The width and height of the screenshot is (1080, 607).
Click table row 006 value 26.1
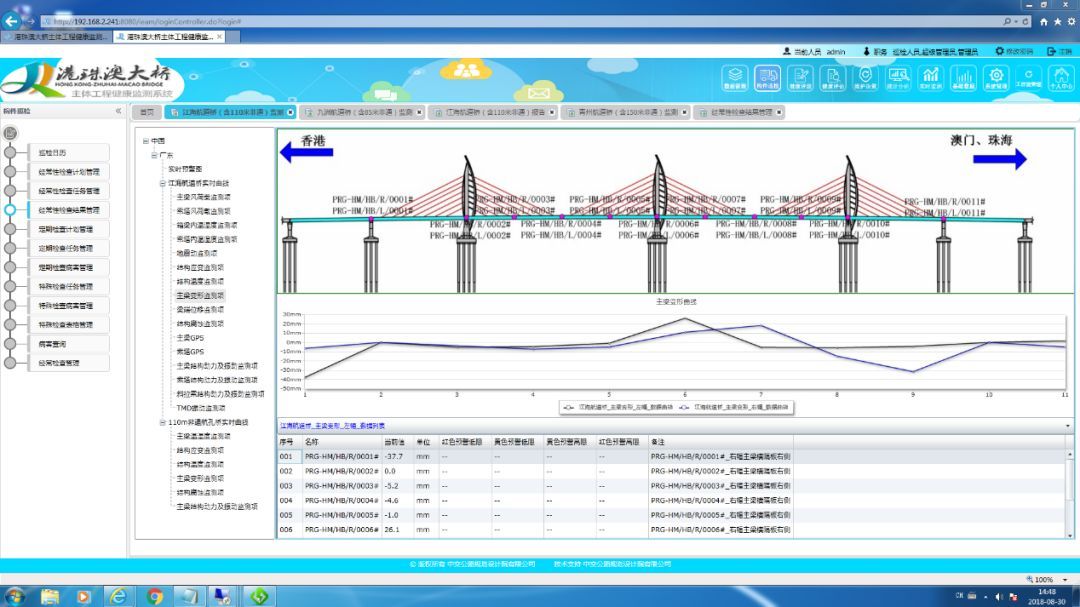(x=393, y=530)
